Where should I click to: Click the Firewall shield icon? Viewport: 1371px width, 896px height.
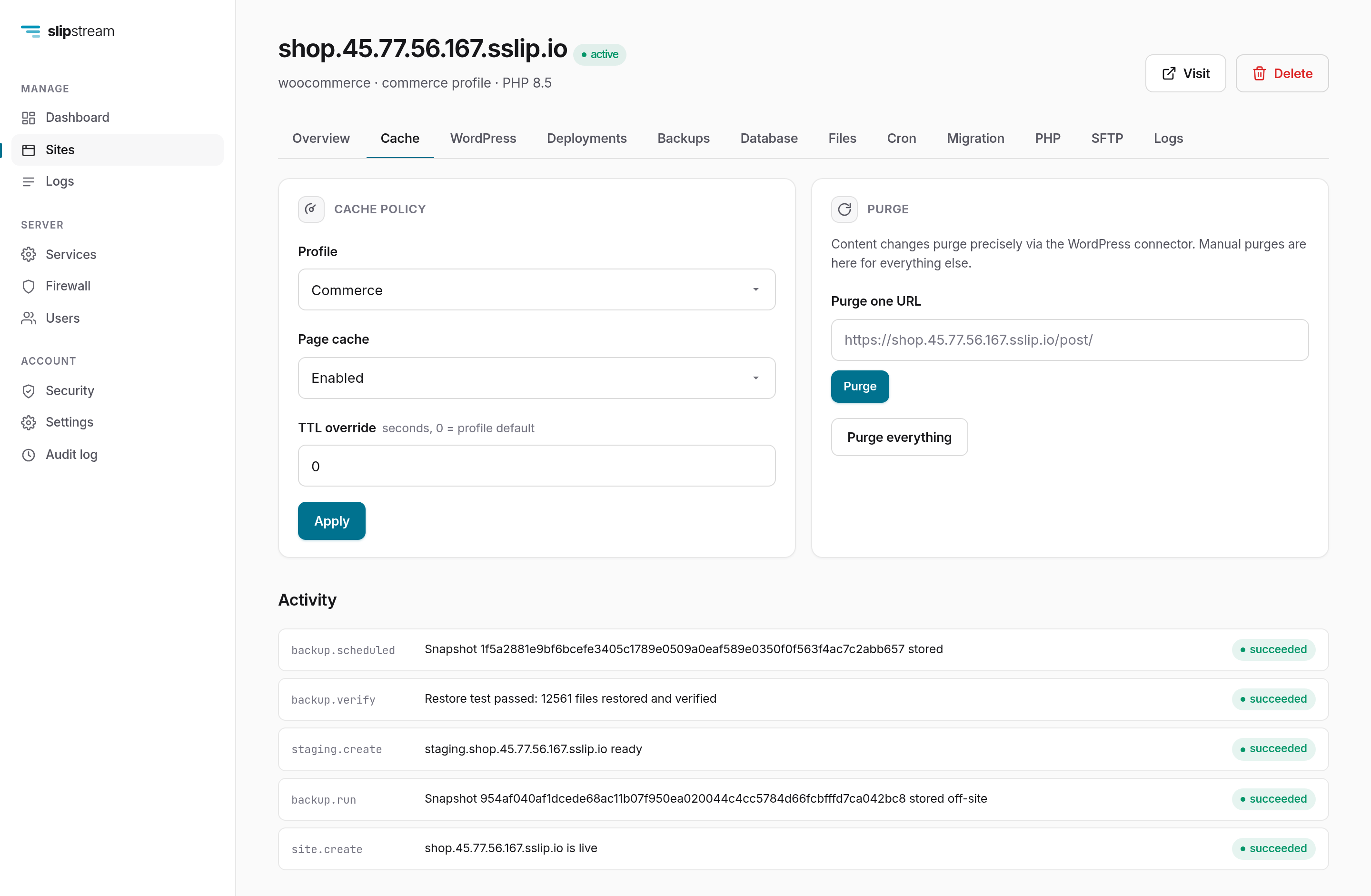pos(28,287)
